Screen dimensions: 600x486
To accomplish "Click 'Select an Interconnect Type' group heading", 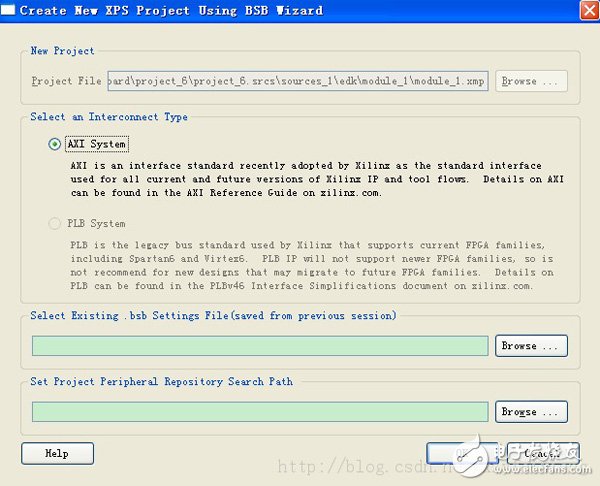I will (x=108, y=117).
